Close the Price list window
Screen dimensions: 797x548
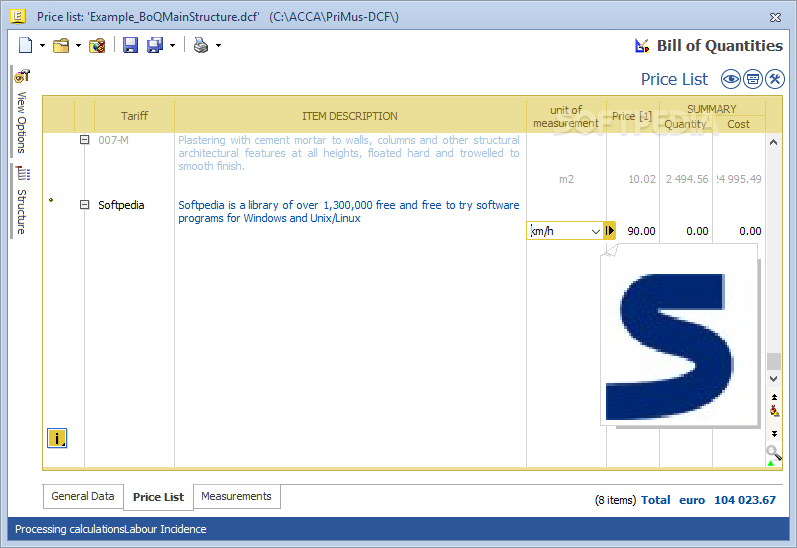[x=775, y=17]
